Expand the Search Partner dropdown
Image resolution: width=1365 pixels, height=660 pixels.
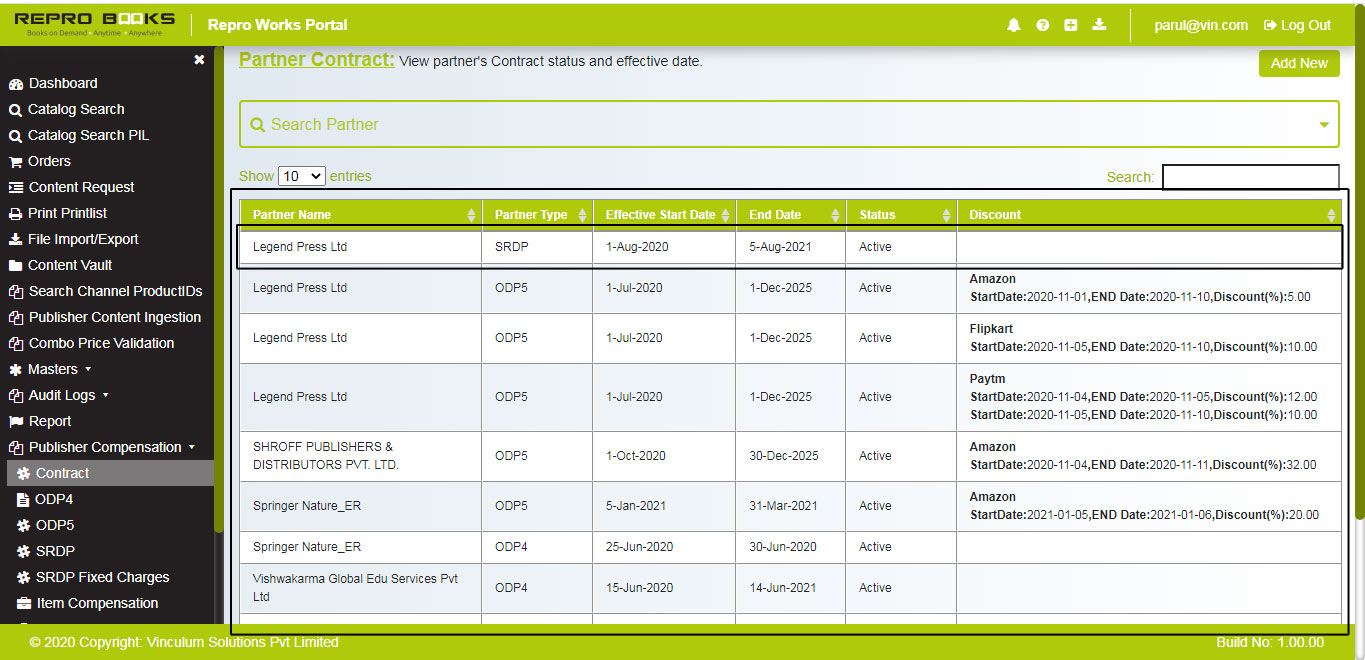1322,124
